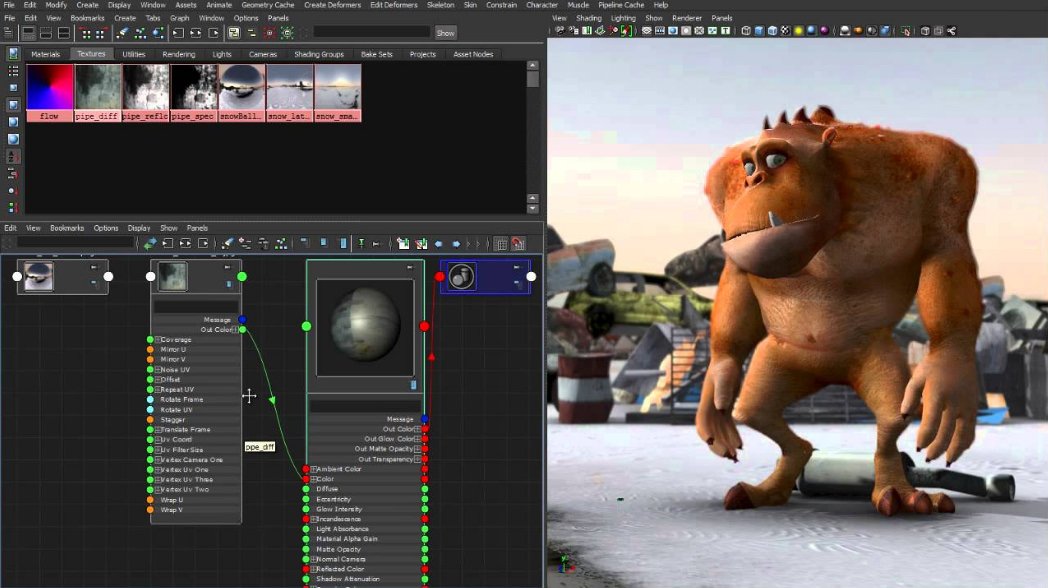Screen dimensions: 1048x588
Task: Open the Shading Groups tab
Action: (319, 54)
